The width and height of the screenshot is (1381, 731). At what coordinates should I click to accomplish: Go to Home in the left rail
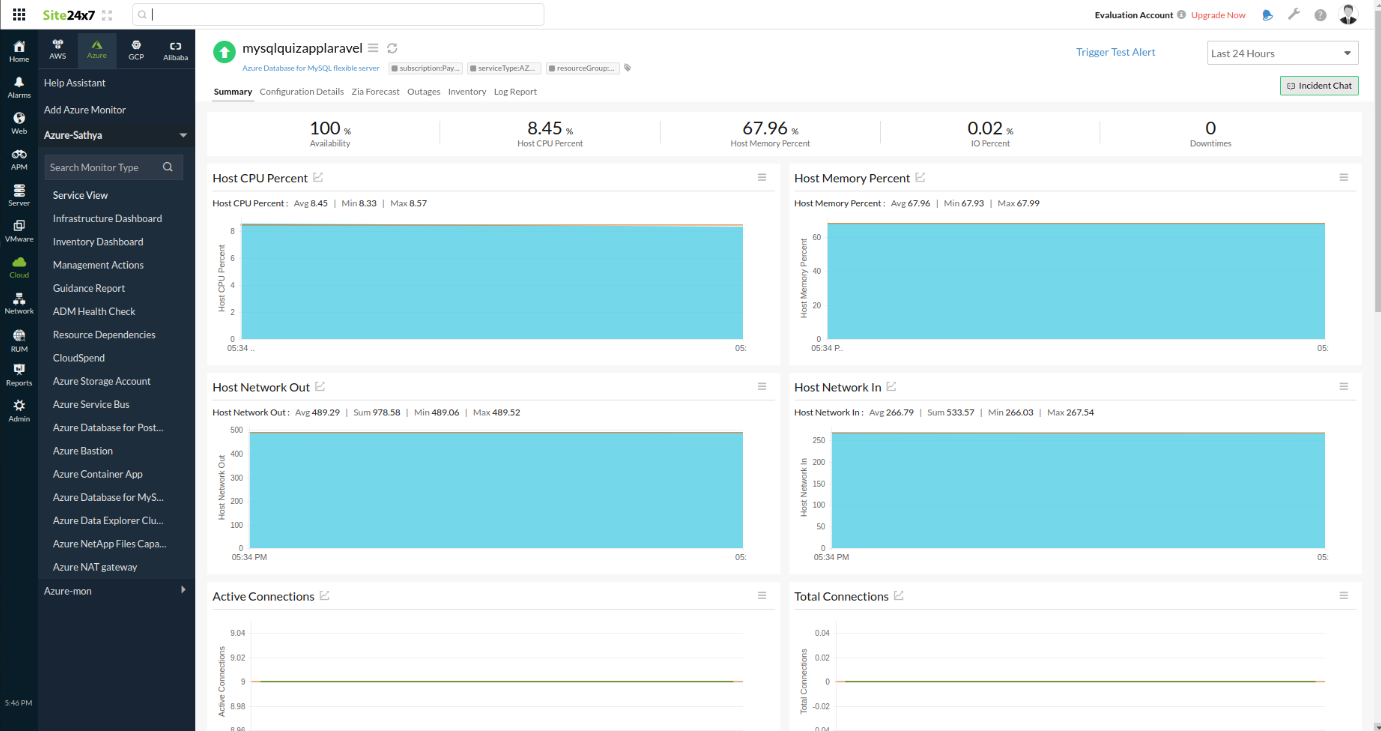click(x=19, y=52)
